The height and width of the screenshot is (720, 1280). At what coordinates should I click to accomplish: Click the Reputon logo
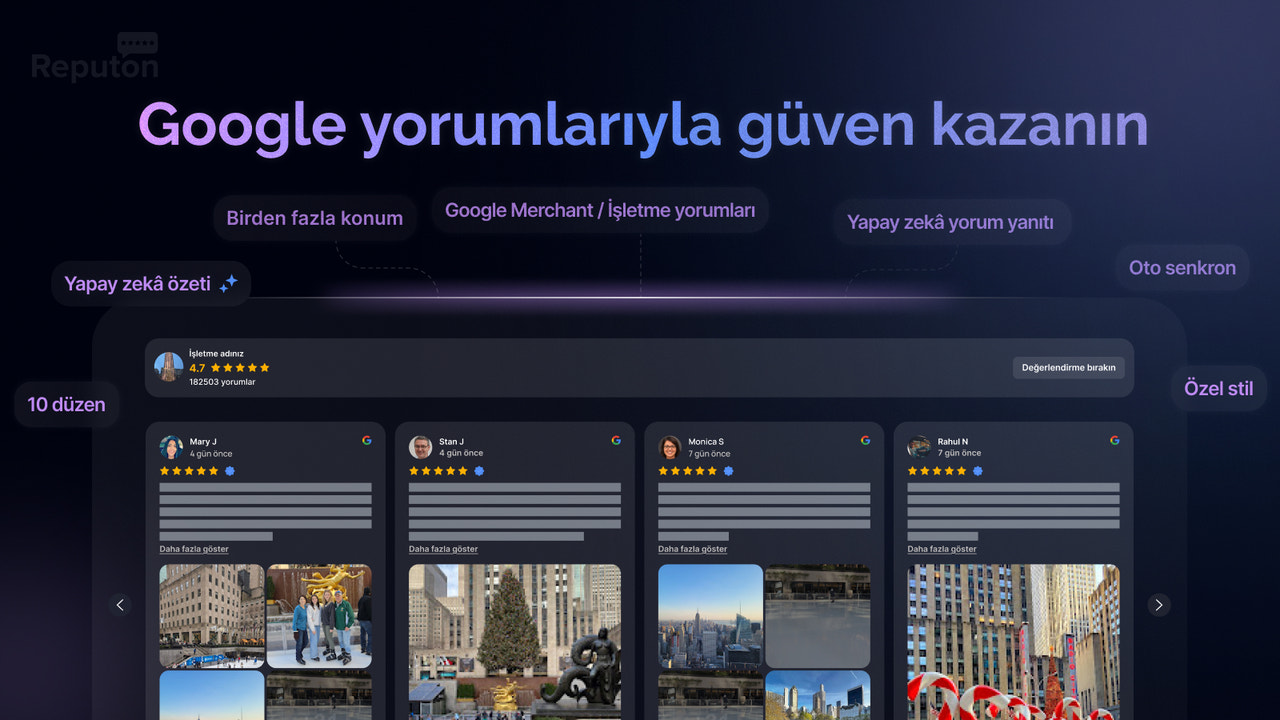pyautogui.click(x=95, y=57)
